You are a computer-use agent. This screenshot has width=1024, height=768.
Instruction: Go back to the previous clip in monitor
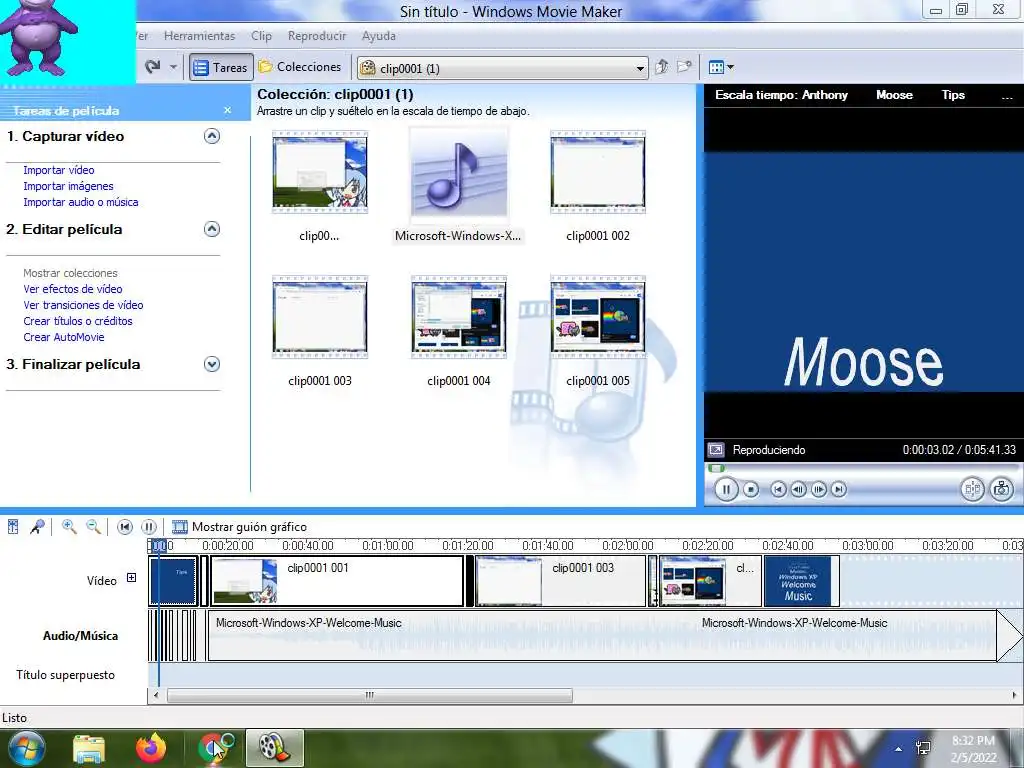[x=778, y=489]
